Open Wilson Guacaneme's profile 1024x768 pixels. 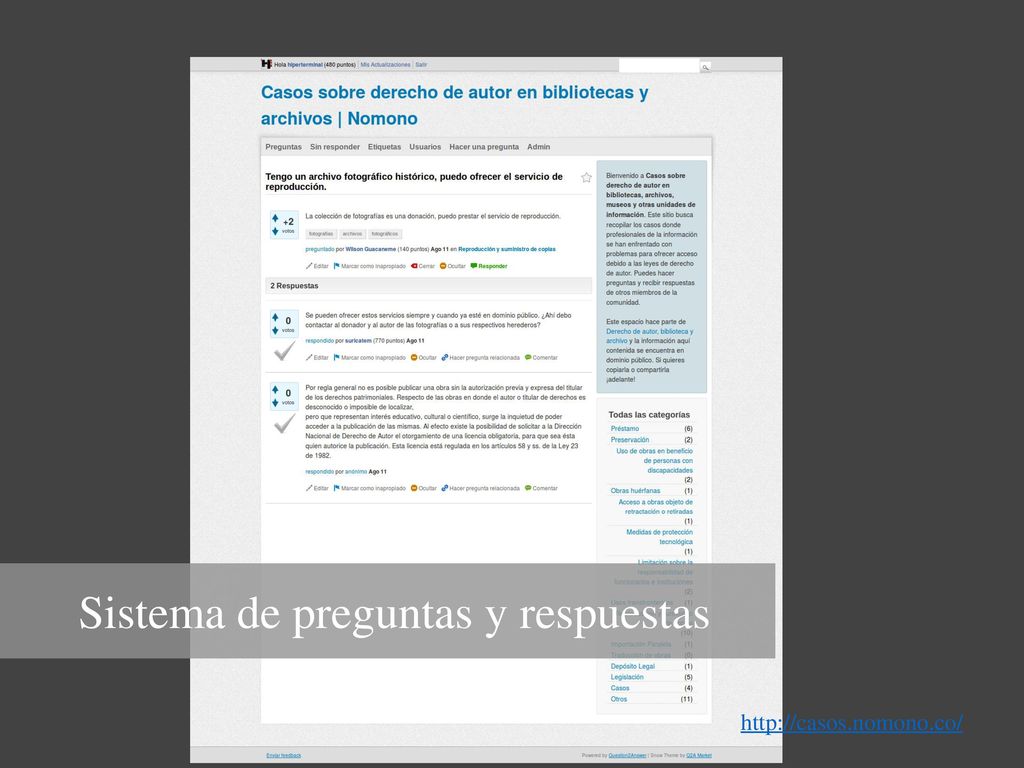pyautogui.click(x=370, y=249)
